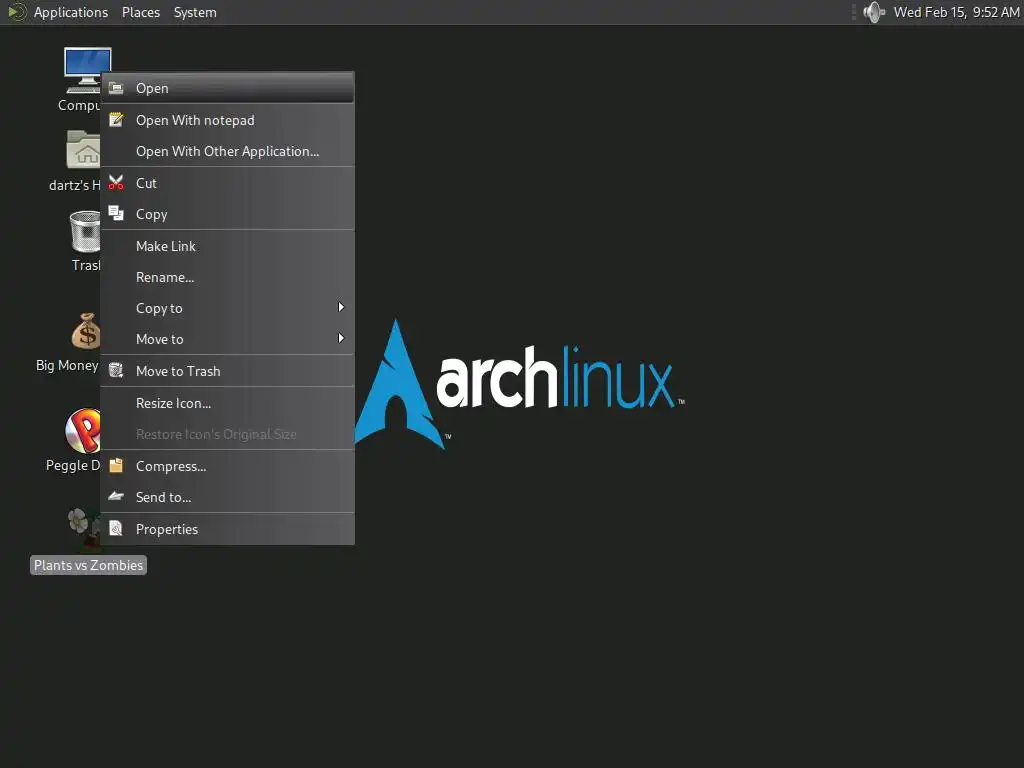This screenshot has height=768, width=1024.
Task: Open the Places menu
Action: 141,12
